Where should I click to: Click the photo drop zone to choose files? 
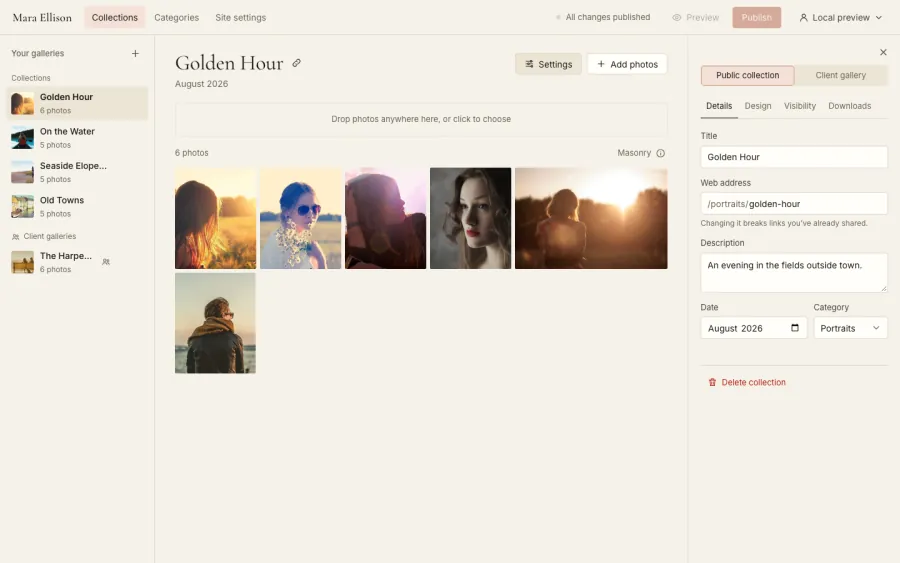421,119
